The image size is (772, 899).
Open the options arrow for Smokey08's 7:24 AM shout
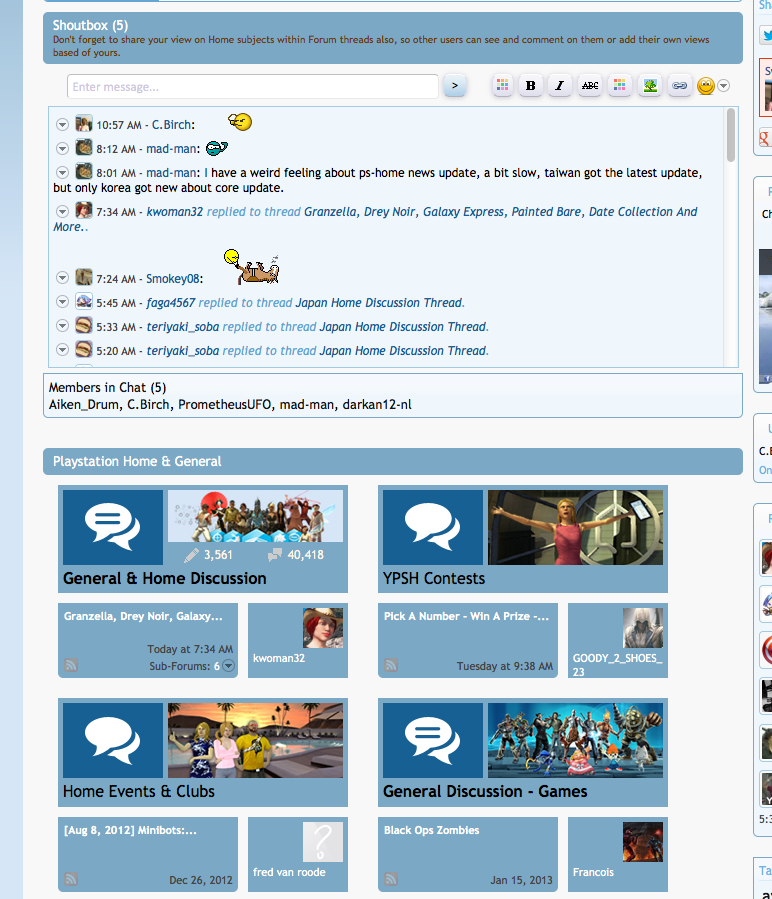point(63,278)
